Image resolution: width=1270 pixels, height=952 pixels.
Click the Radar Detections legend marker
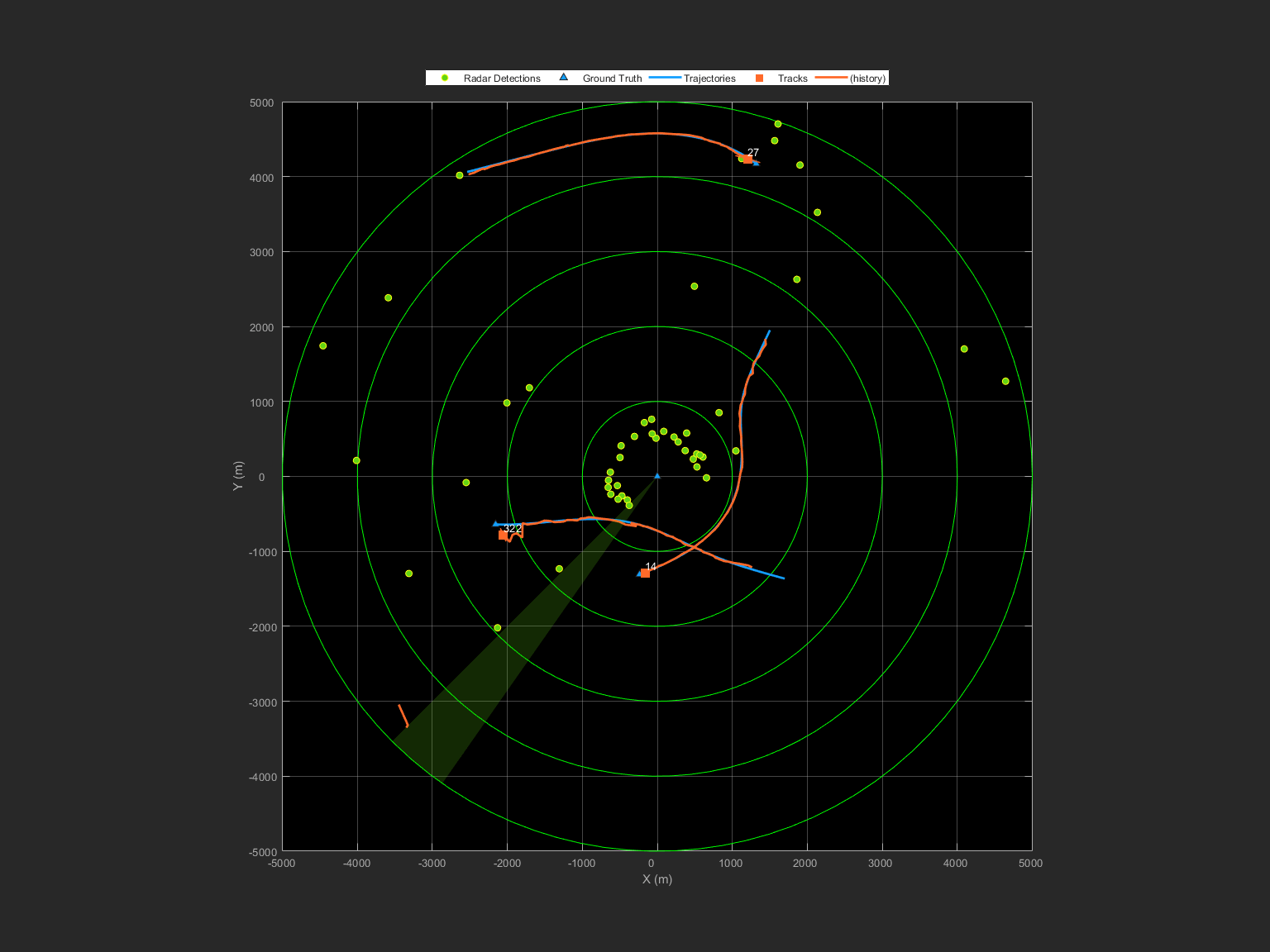(x=446, y=78)
